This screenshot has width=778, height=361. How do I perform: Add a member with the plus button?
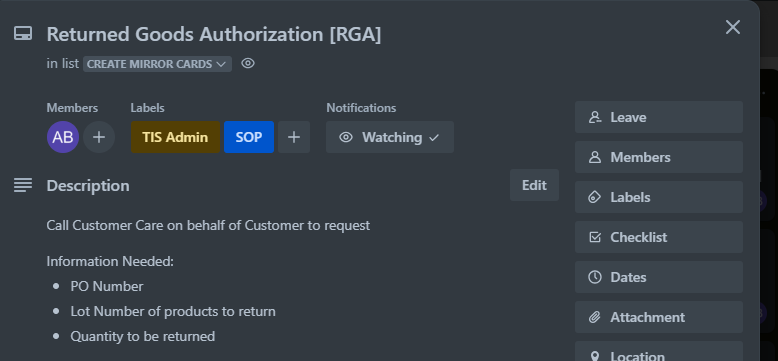[x=99, y=137]
